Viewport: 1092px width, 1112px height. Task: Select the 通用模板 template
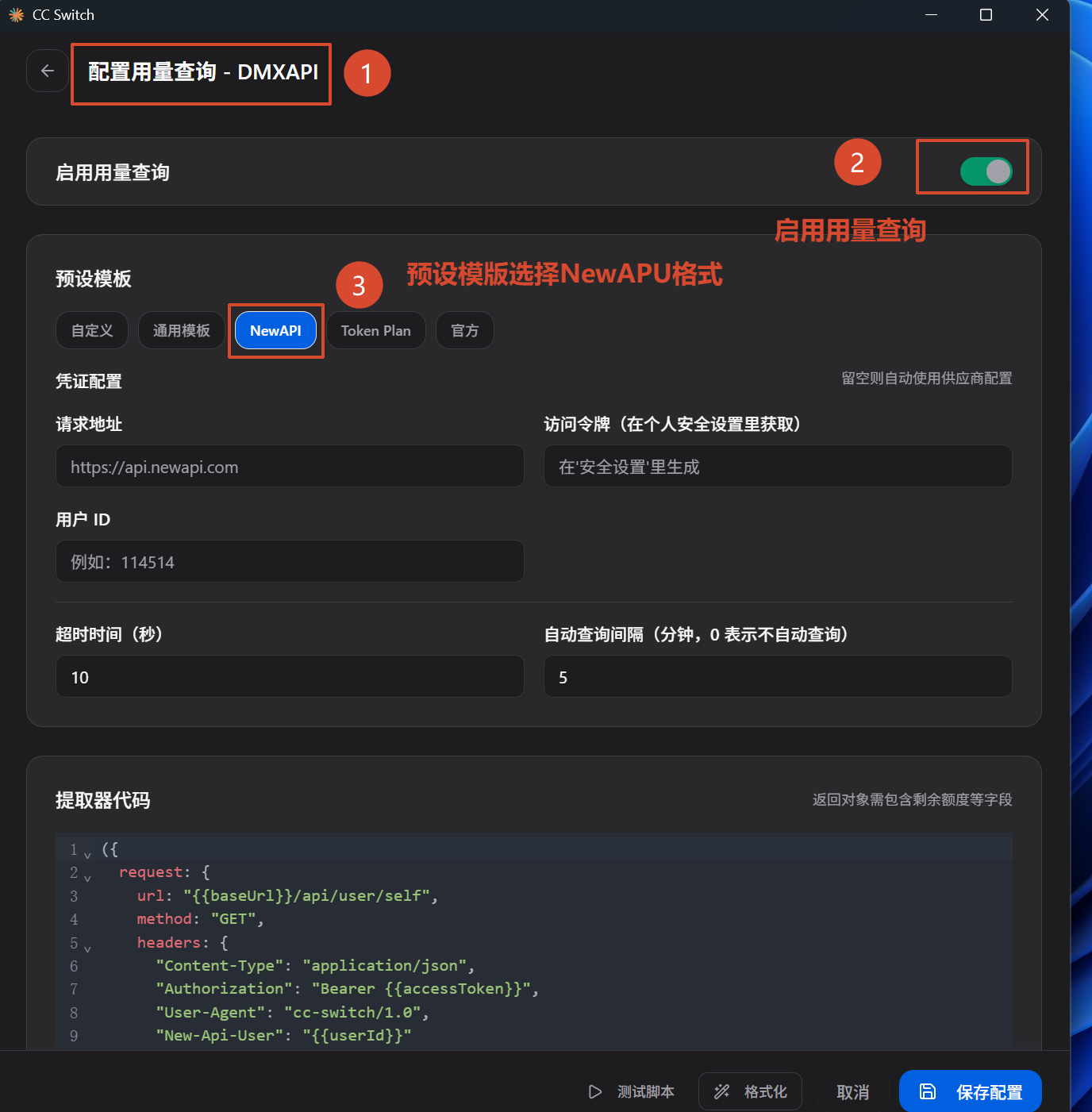(x=182, y=330)
